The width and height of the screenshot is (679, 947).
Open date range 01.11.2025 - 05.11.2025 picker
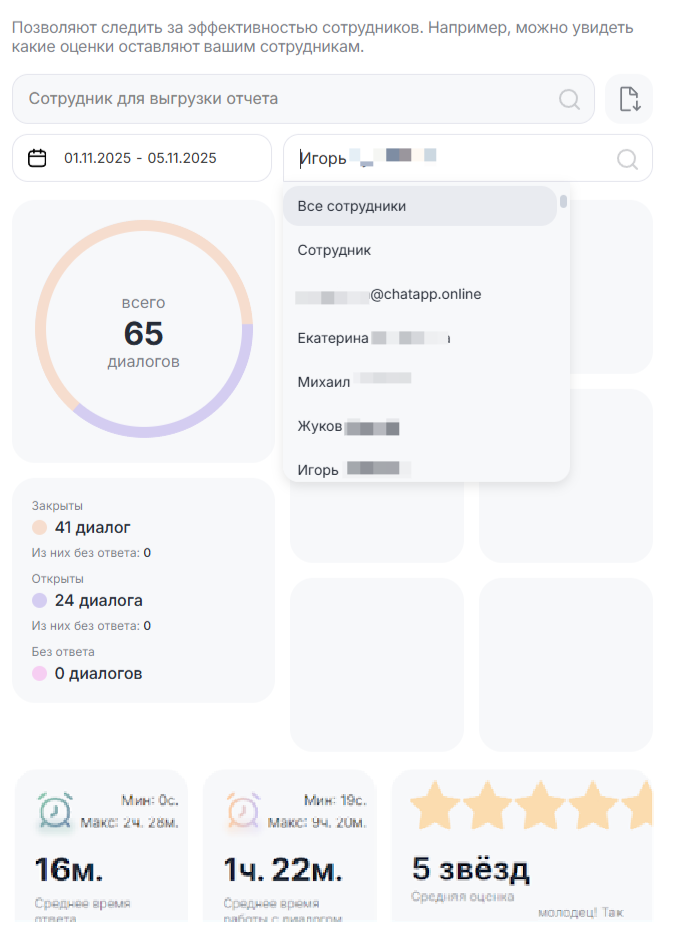click(x=141, y=158)
